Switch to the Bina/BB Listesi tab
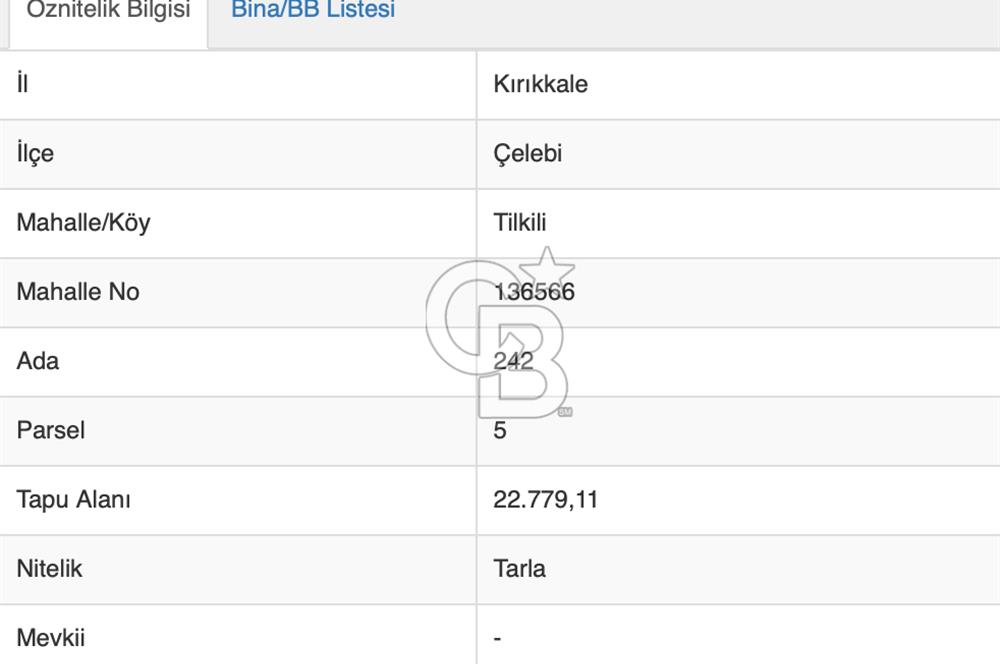Image resolution: width=1000 pixels, height=664 pixels. point(313,10)
